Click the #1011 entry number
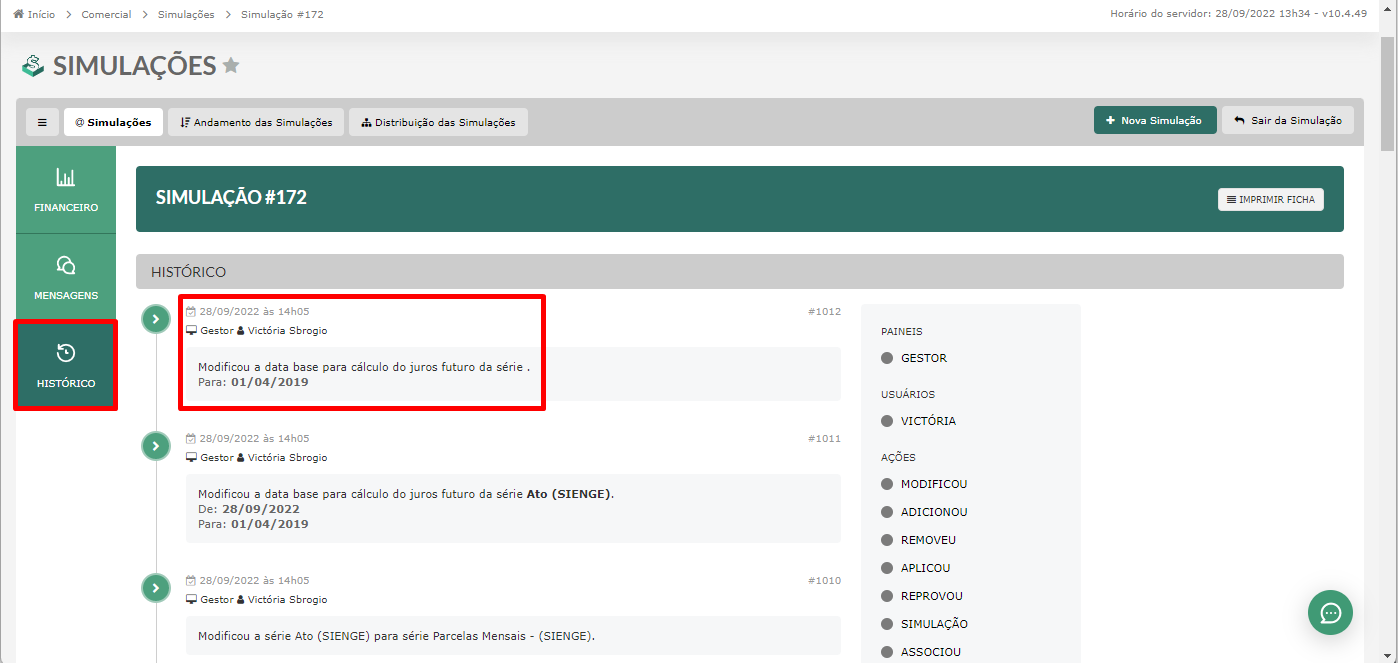1398x663 pixels. (x=824, y=439)
